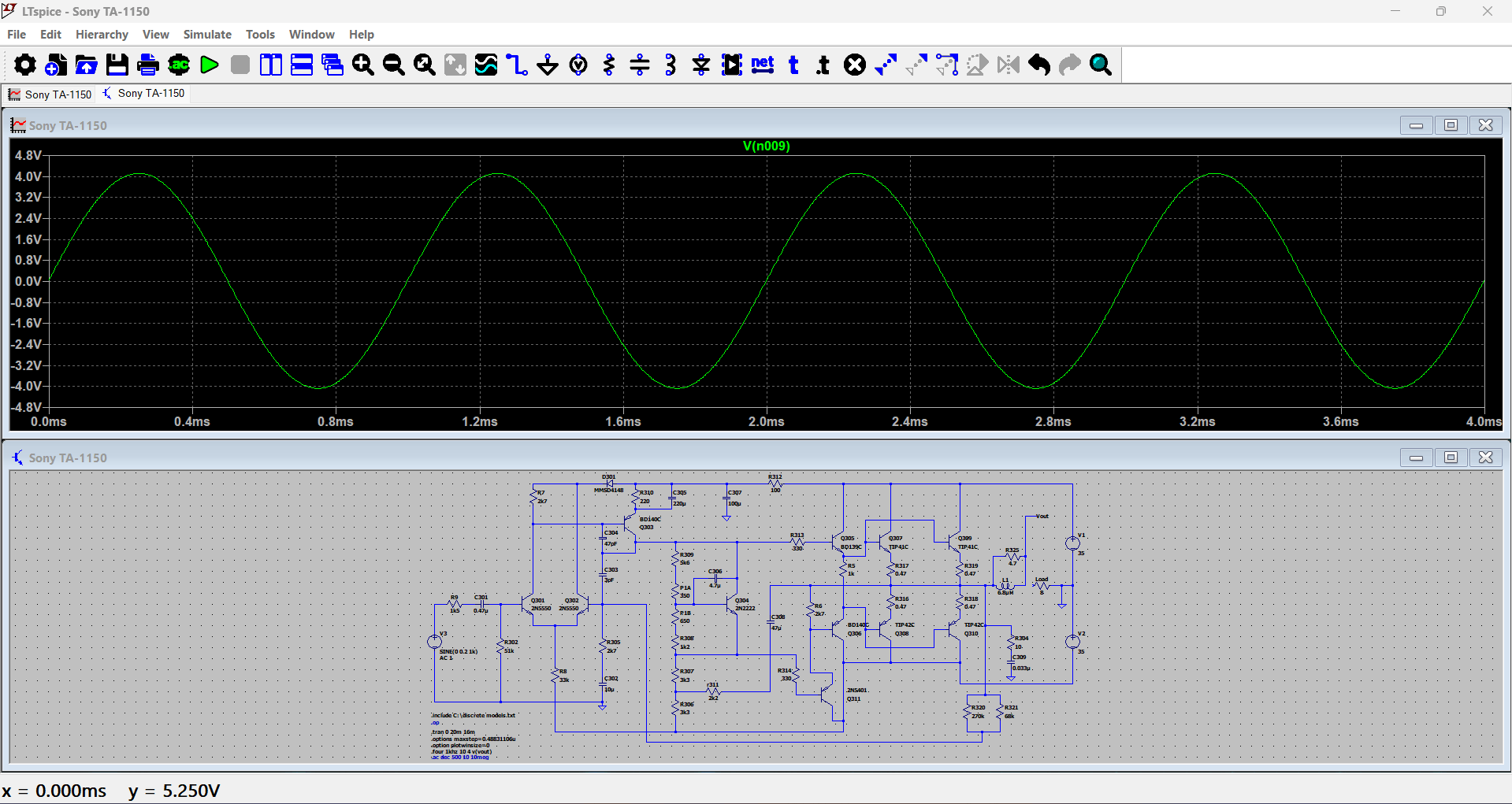Screen dimensions: 1512x804
Task: Click the Open file folder icon
Action: [86, 65]
